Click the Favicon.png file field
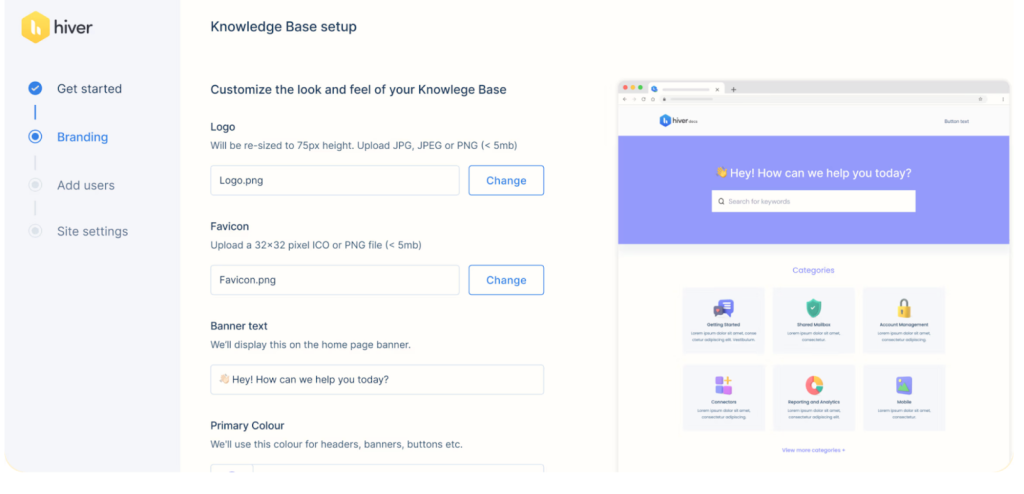This screenshot has width=1024, height=494. click(335, 280)
